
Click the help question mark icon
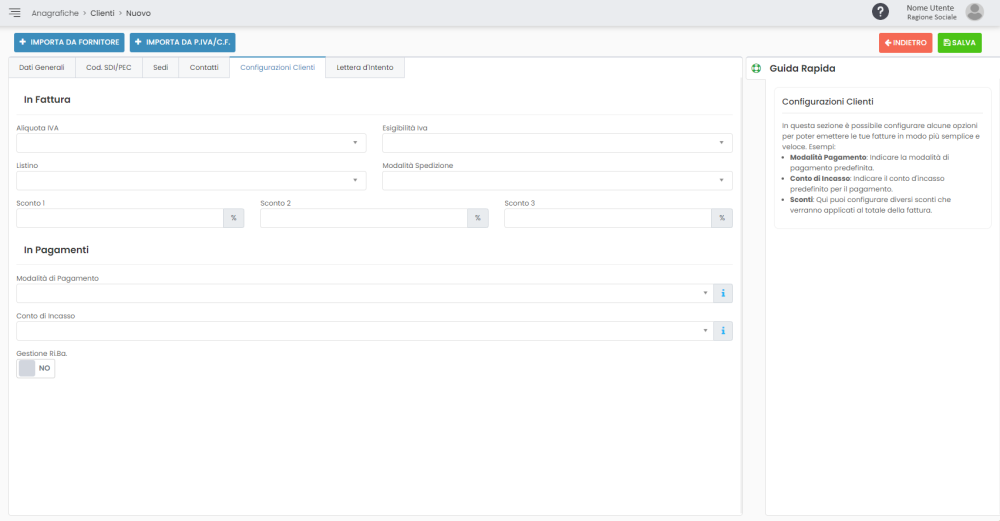(881, 12)
